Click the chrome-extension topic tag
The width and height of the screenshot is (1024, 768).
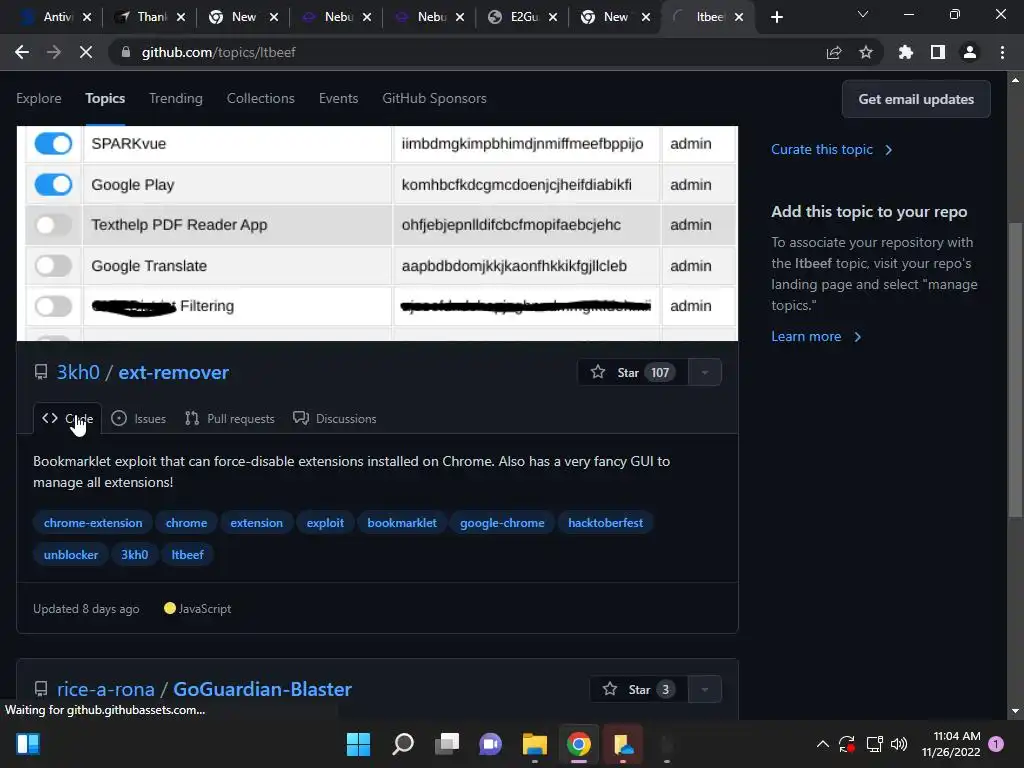pyautogui.click(x=93, y=522)
